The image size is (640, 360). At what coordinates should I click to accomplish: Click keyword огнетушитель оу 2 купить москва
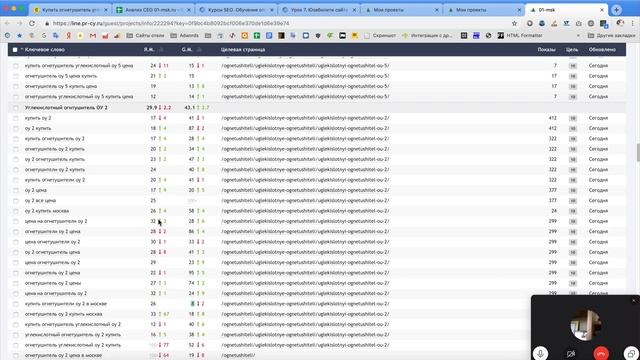(x=63, y=314)
